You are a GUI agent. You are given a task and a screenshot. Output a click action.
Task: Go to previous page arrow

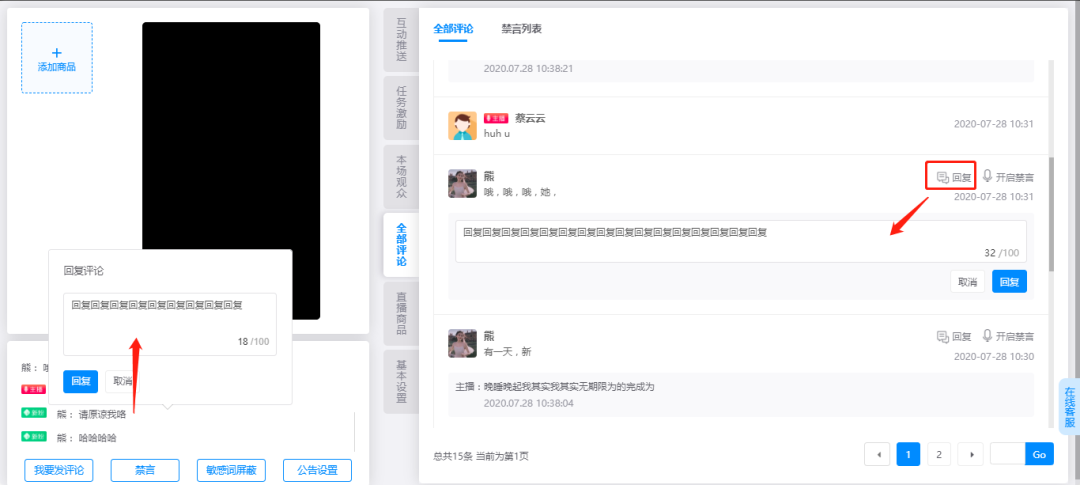[x=878, y=454]
